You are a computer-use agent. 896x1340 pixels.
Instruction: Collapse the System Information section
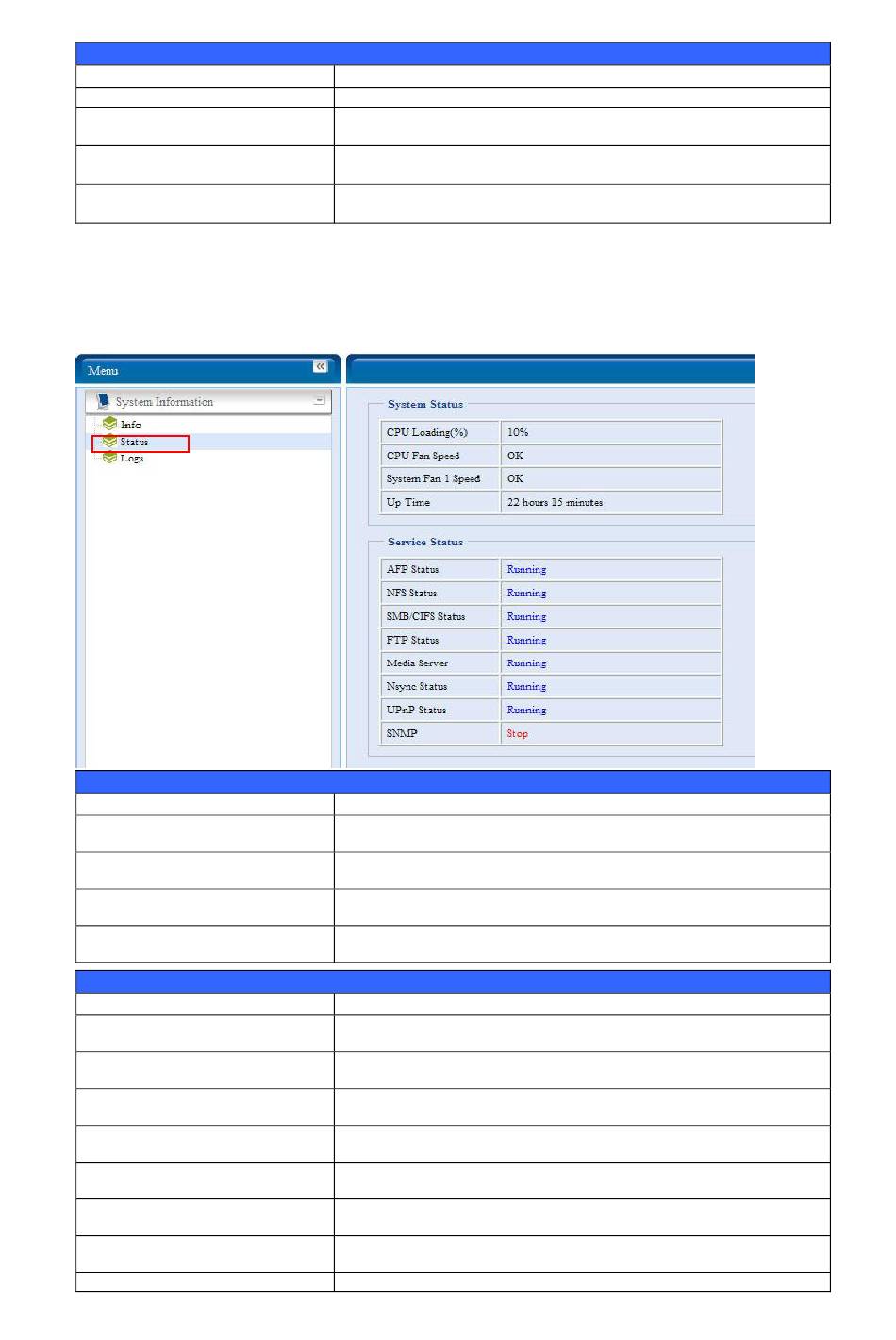point(320,401)
